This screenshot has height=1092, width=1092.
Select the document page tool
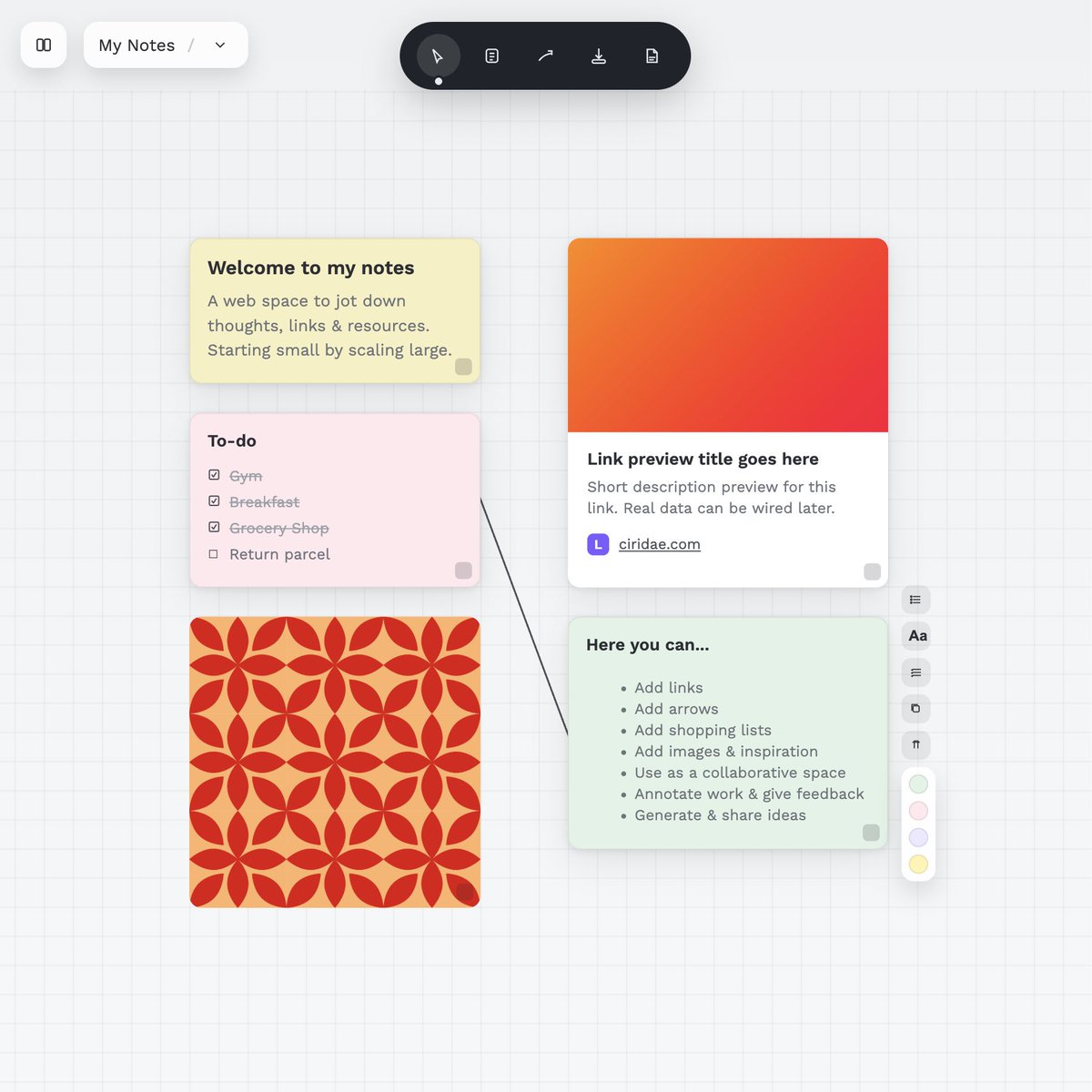tap(652, 56)
